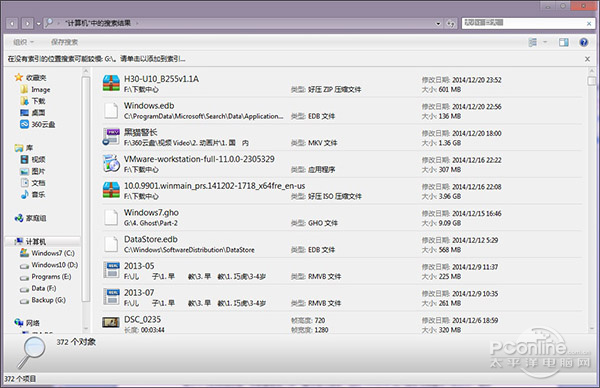Clear the search box with X
This screenshot has height=388, width=600.
tap(589, 24)
